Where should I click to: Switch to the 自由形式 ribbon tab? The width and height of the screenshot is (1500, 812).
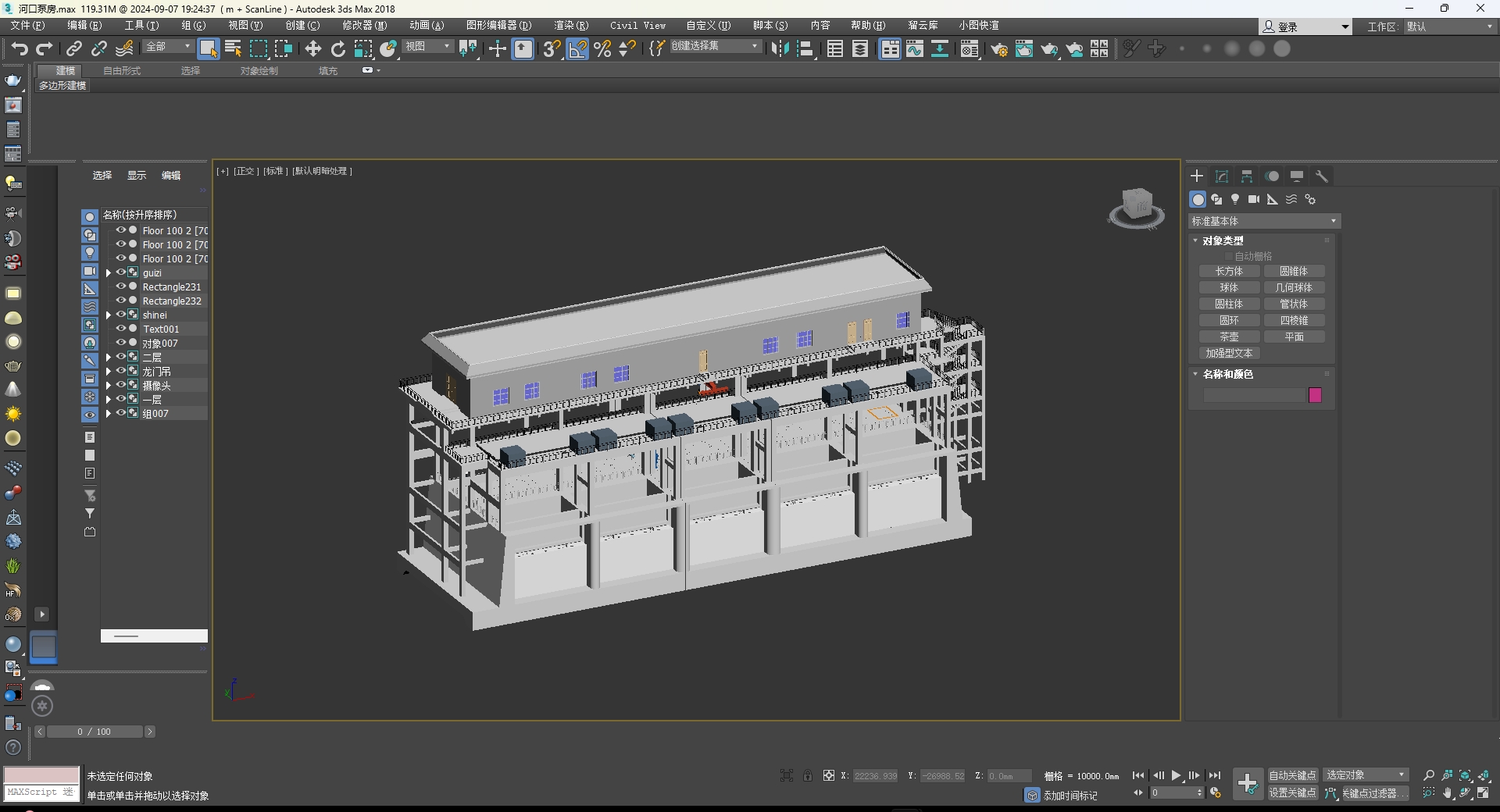pos(122,71)
